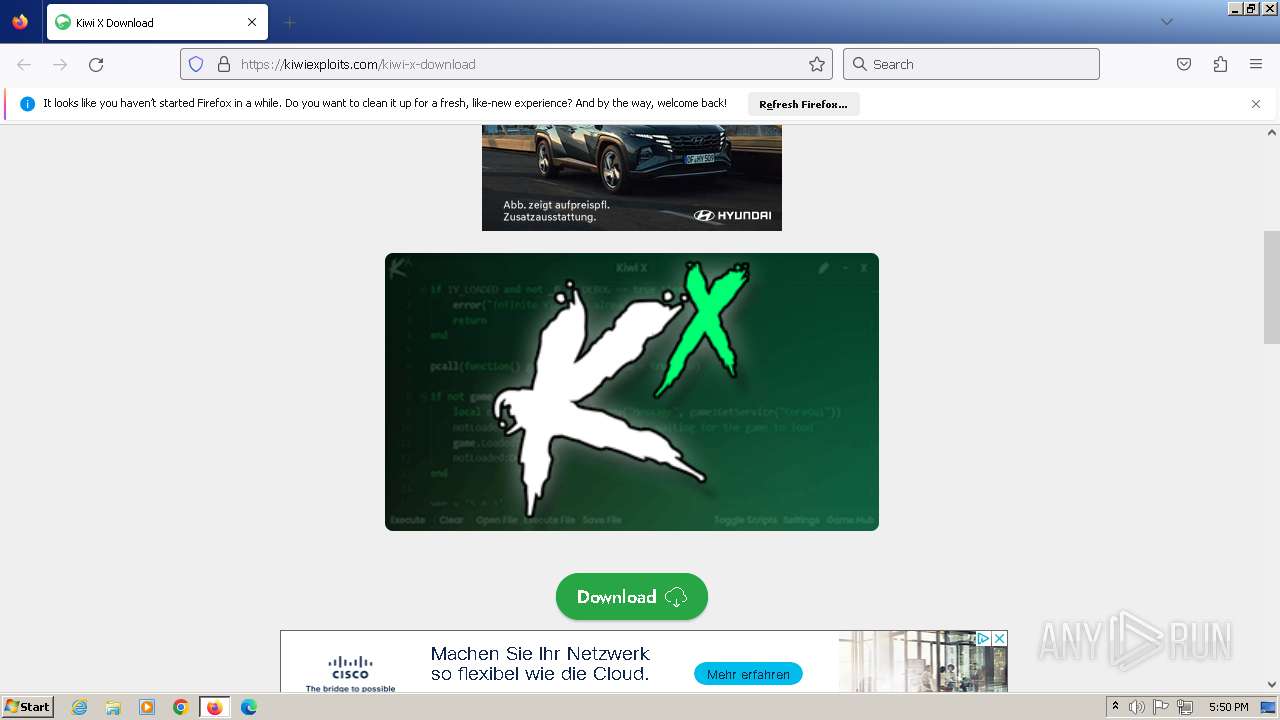
Task: Bookmark this page with the star icon
Action: [x=817, y=64]
